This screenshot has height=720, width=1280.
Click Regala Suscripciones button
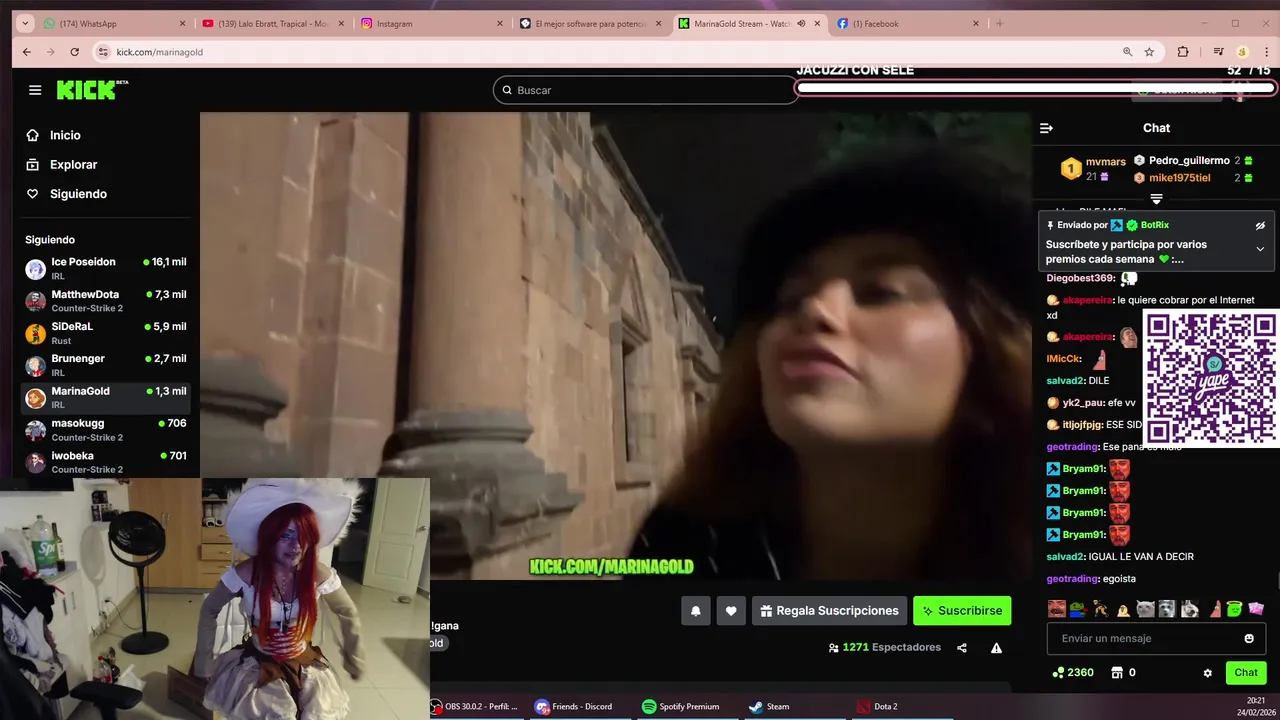[829, 611]
